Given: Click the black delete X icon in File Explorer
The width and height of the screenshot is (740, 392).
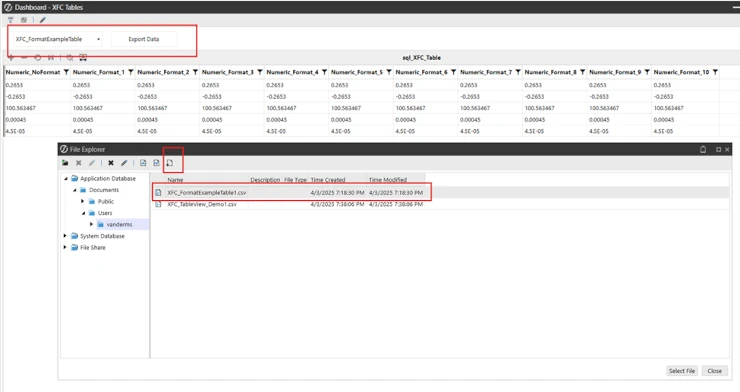Looking at the screenshot, I should click(111, 163).
